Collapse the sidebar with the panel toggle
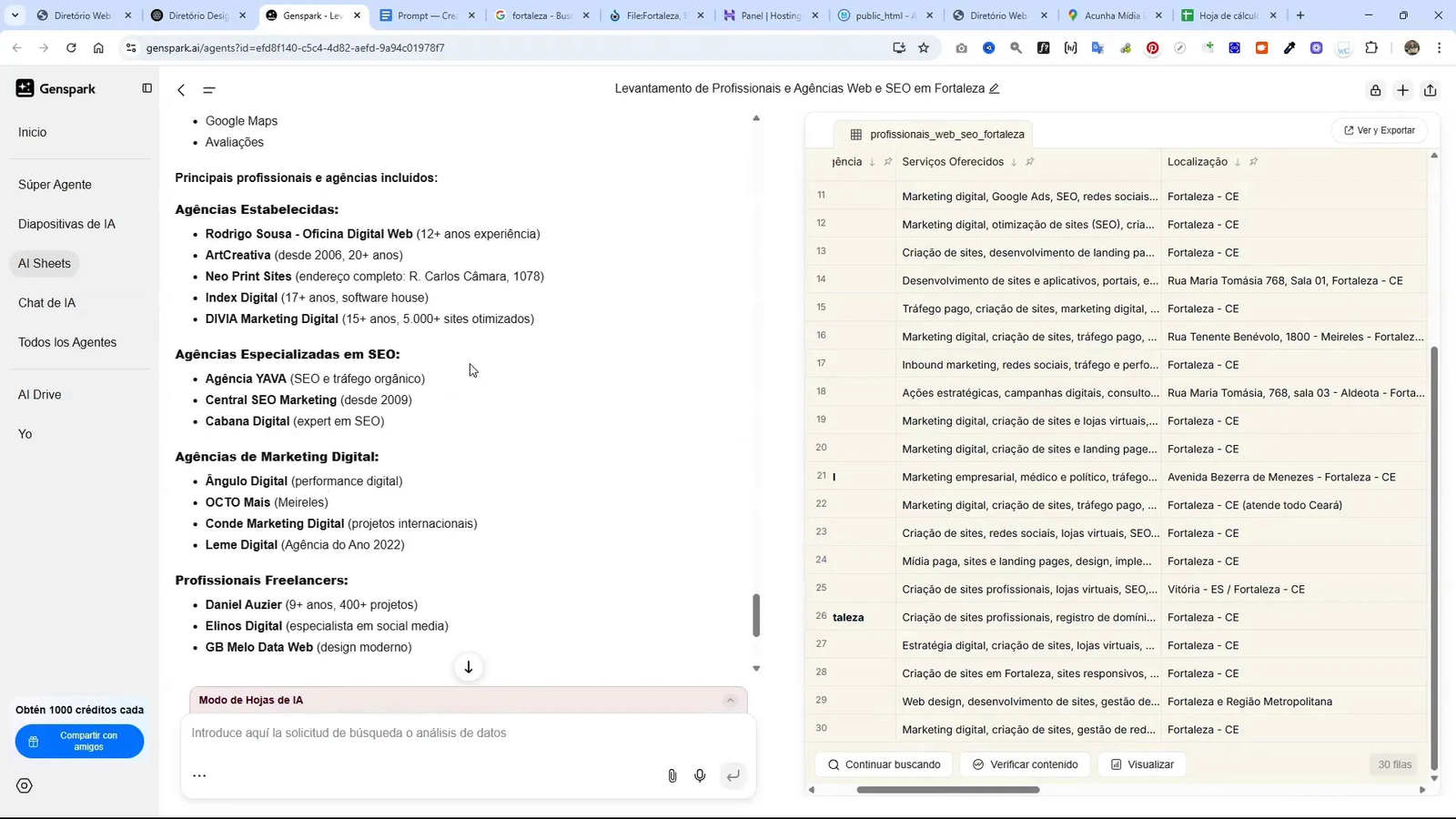This screenshot has width=1456, height=819. (147, 87)
